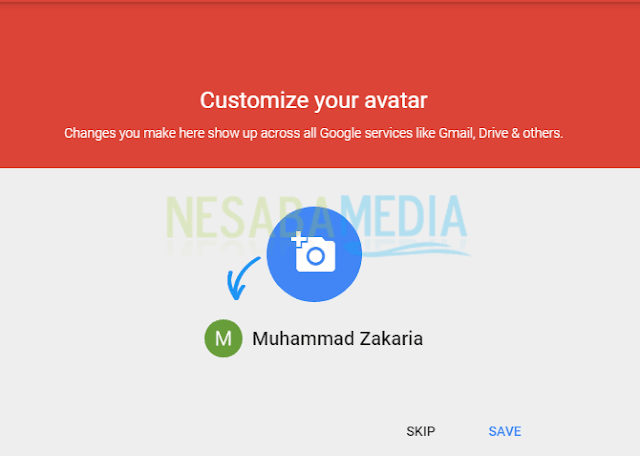Click the Customize your avatar heading
This screenshot has width=640, height=456.
[x=313, y=100]
